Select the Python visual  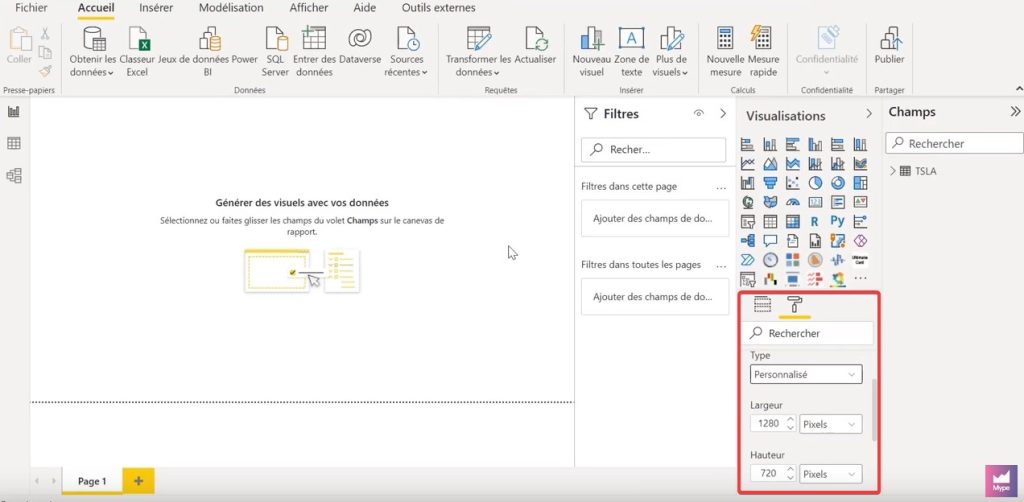click(838, 221)
